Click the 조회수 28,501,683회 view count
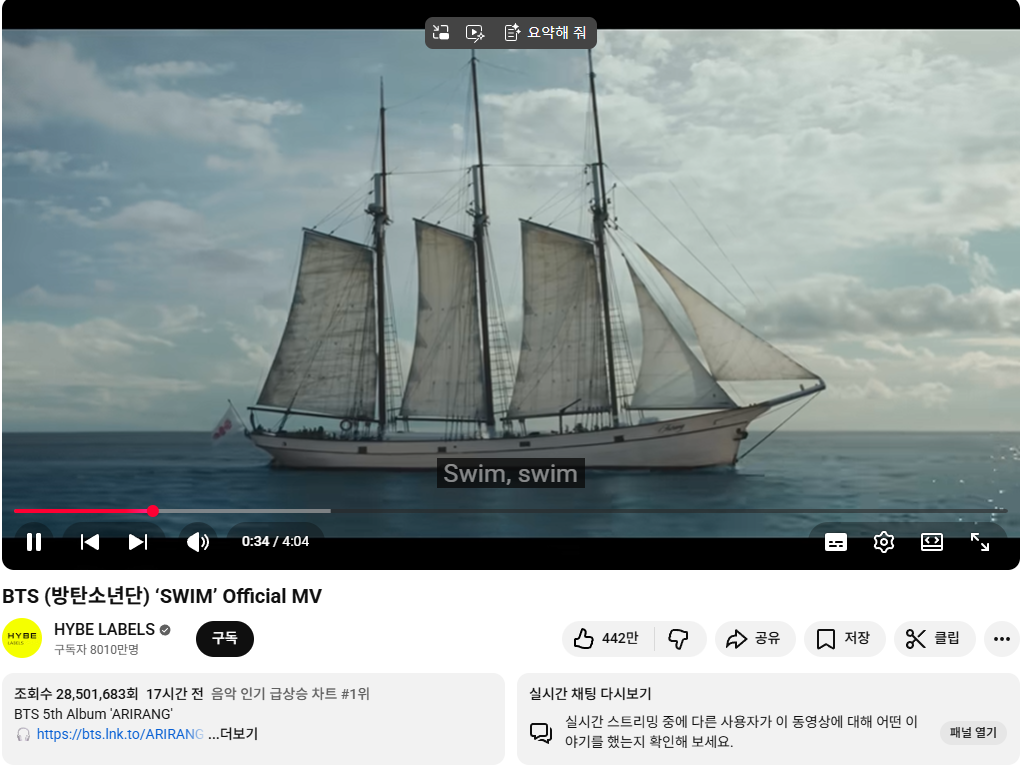 (76, 693)
